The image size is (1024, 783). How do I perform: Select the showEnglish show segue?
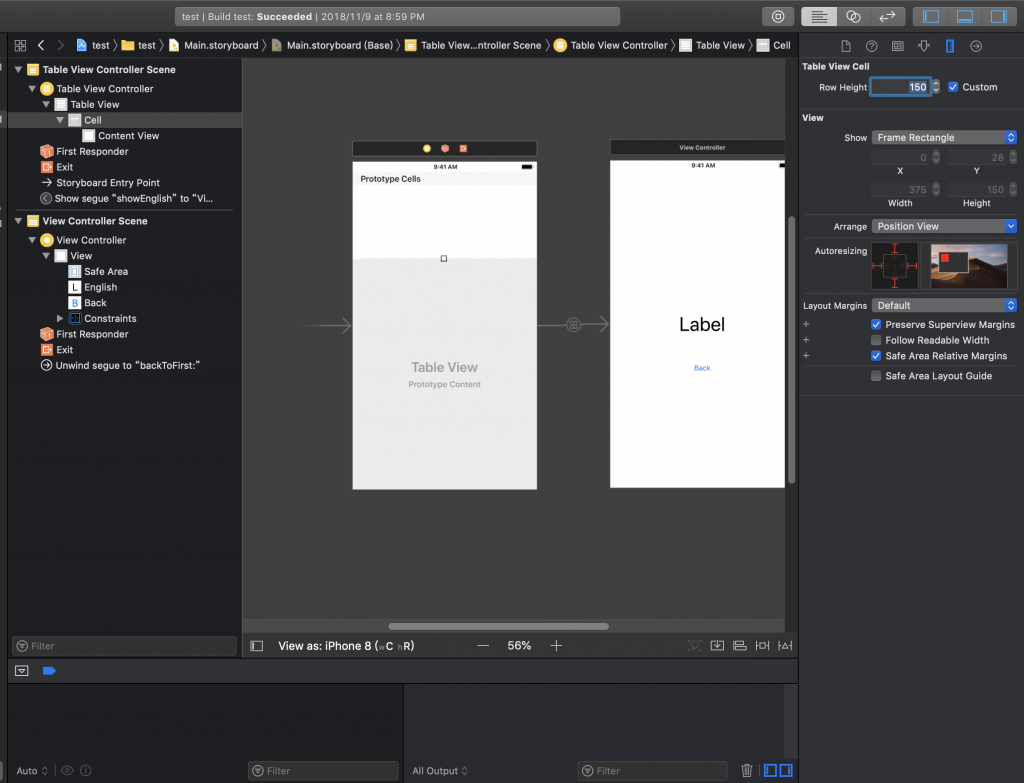click(x=127, y=199)
